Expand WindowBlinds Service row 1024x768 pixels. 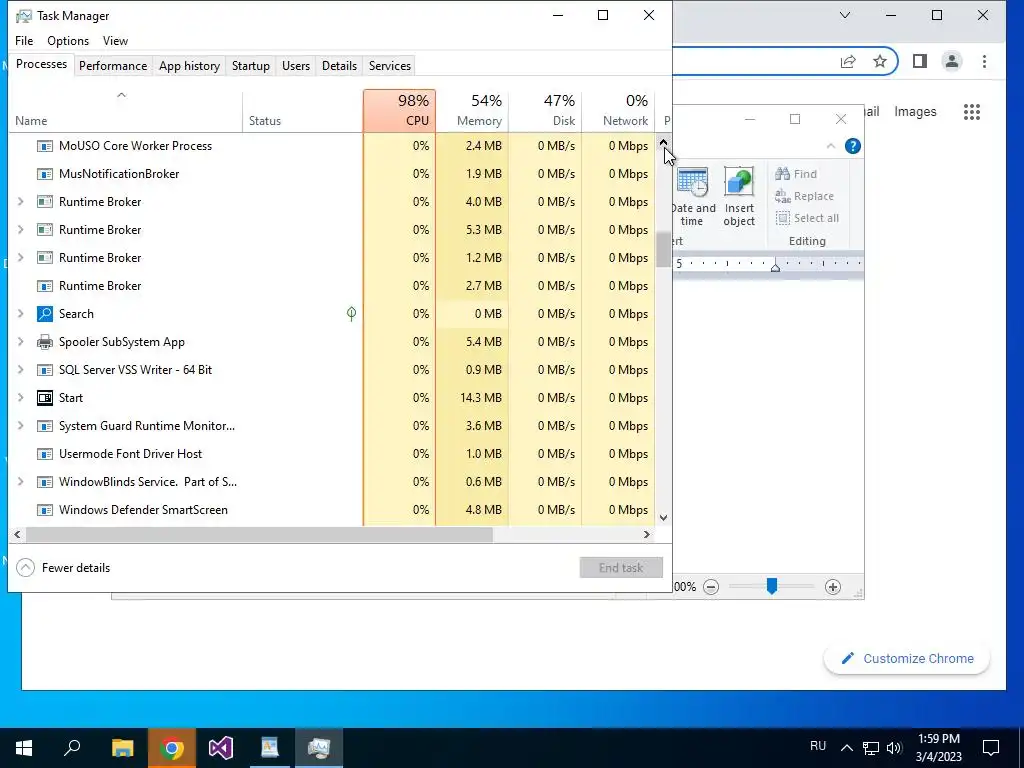20,482
